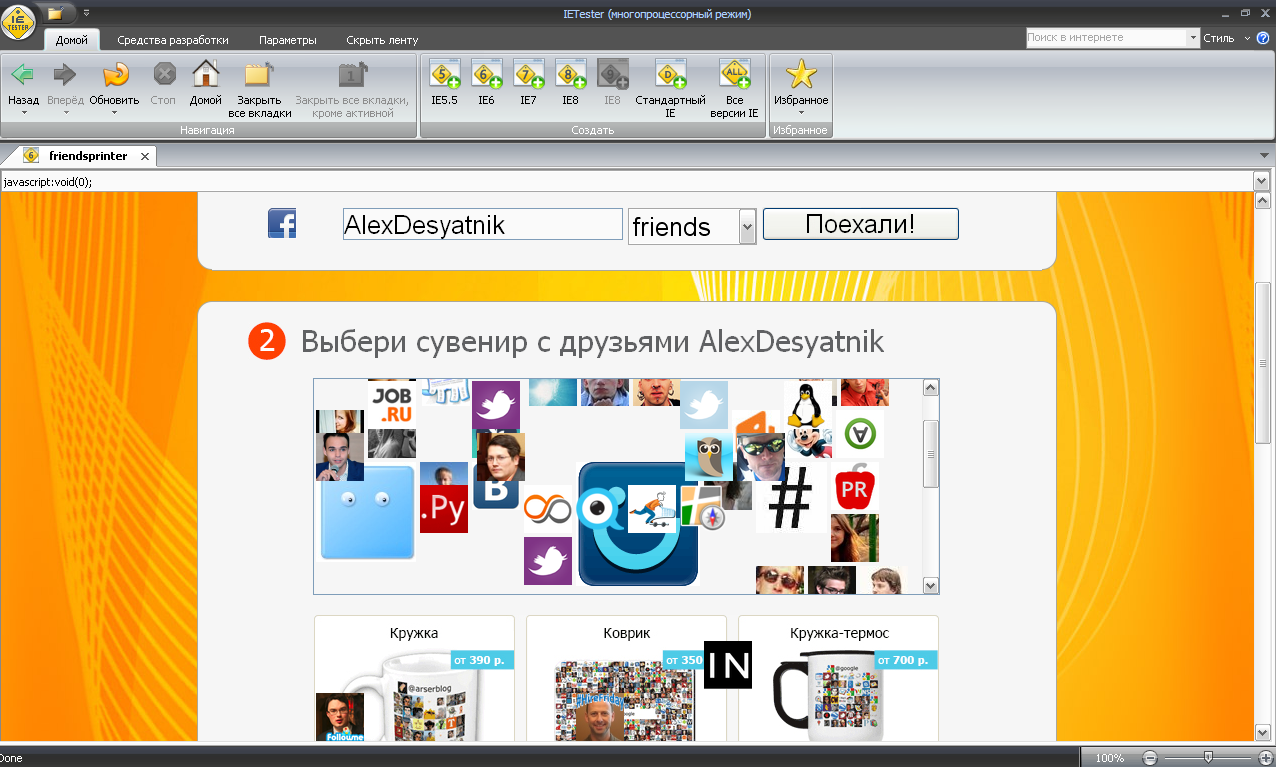Click the Facebook logo icon on the page
The width and height of the screenshot is (1276, 767).
pos(282,224)
